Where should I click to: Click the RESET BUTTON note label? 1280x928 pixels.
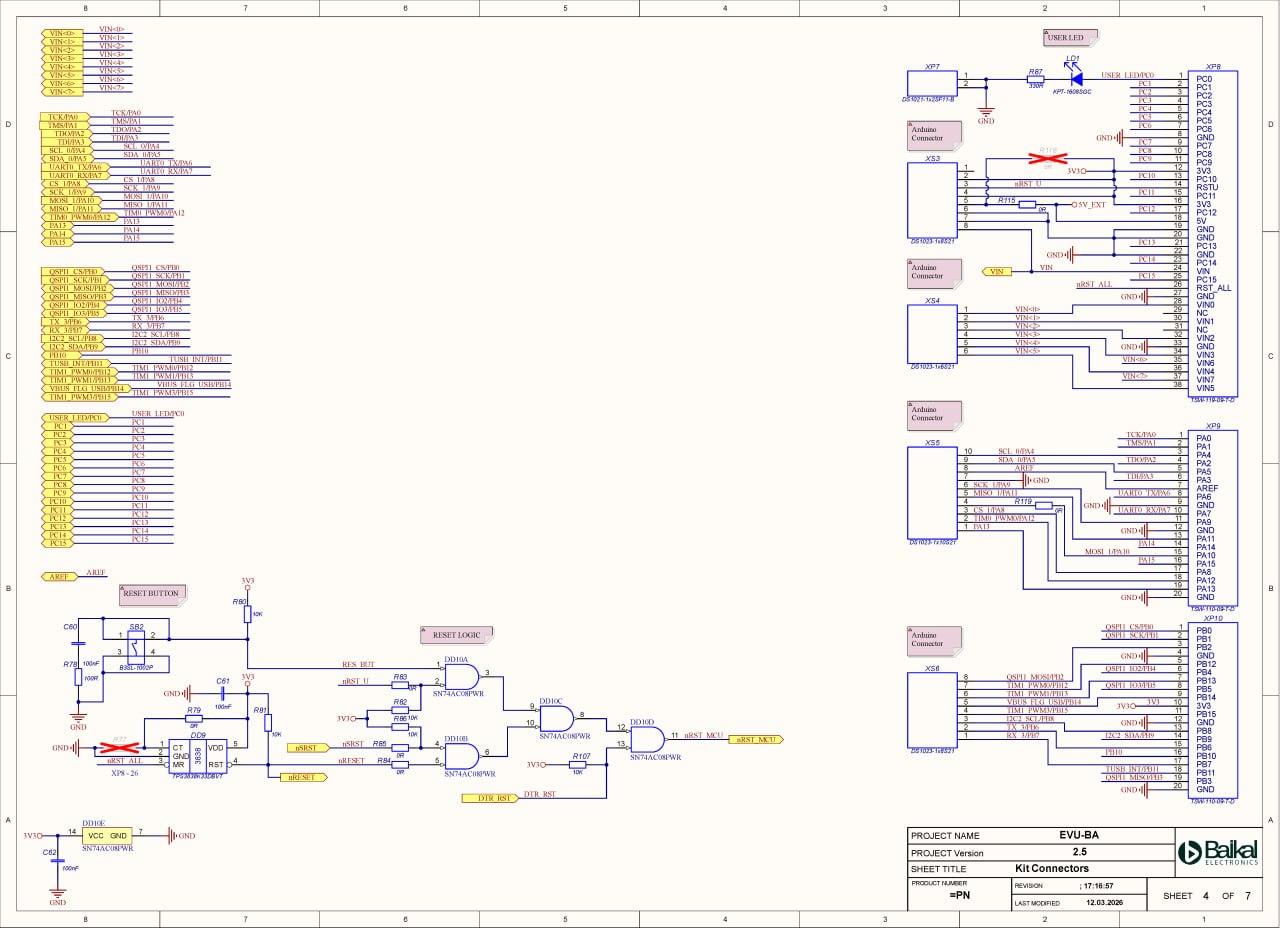click(x=151, y=594)
